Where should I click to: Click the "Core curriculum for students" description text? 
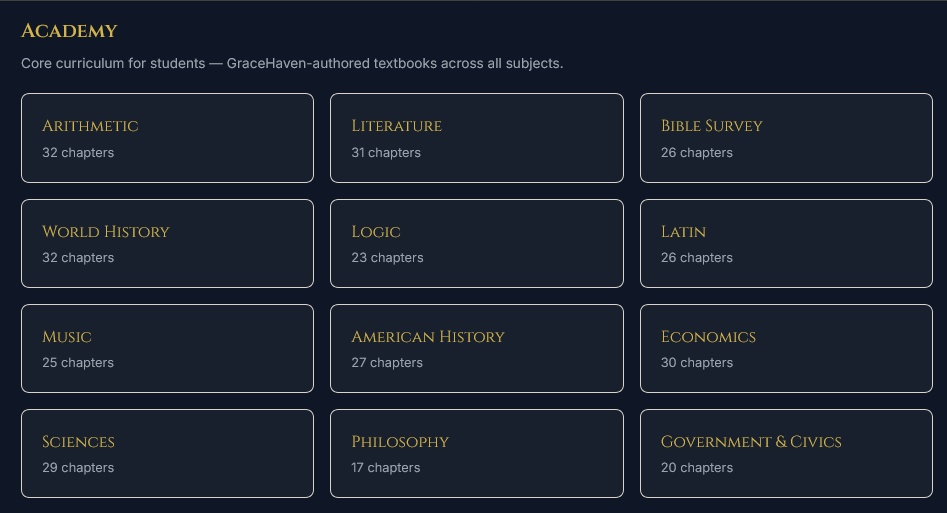pos(292,63)
